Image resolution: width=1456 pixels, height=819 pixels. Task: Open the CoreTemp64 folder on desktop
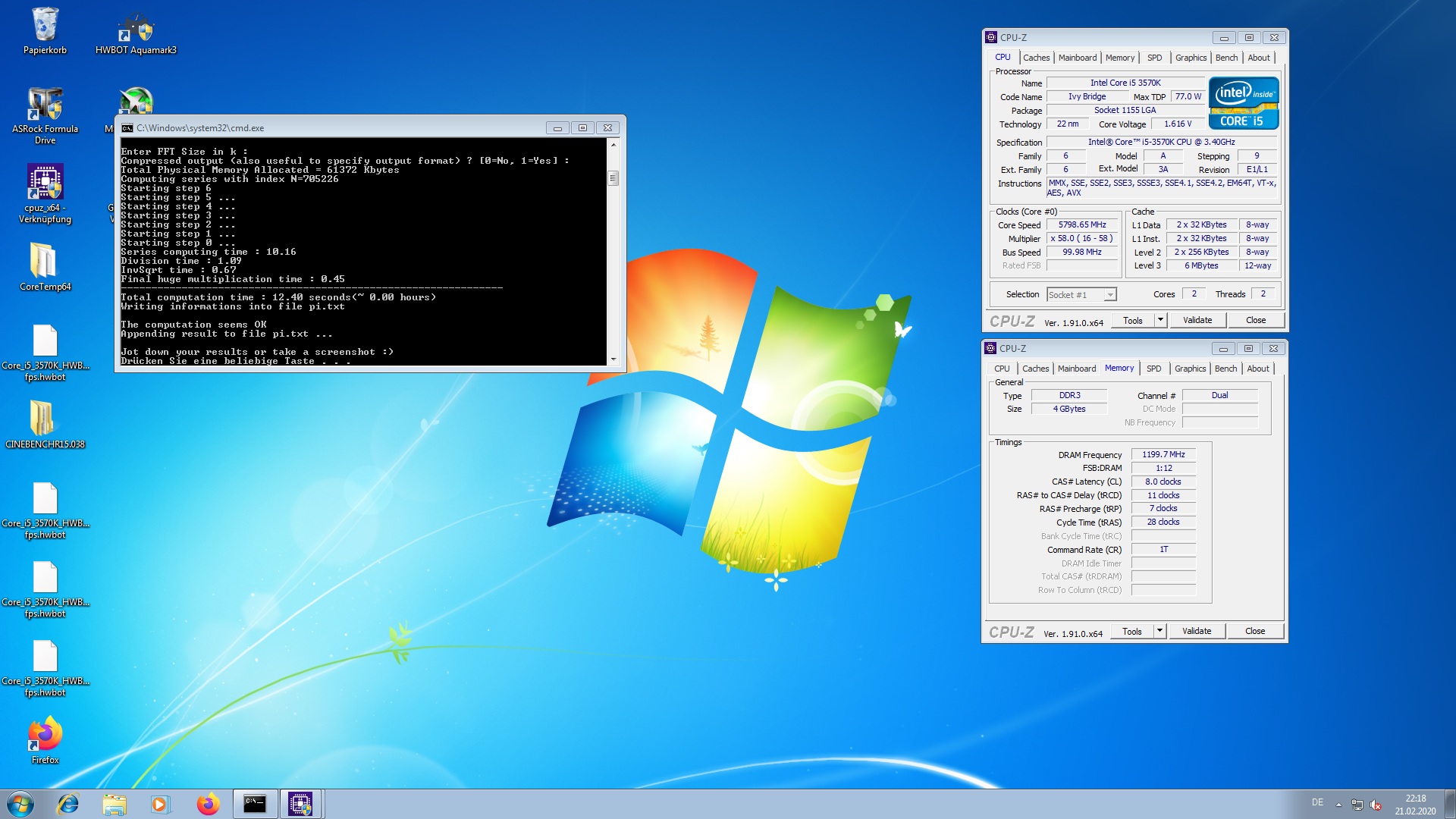[x=45, y=267]
